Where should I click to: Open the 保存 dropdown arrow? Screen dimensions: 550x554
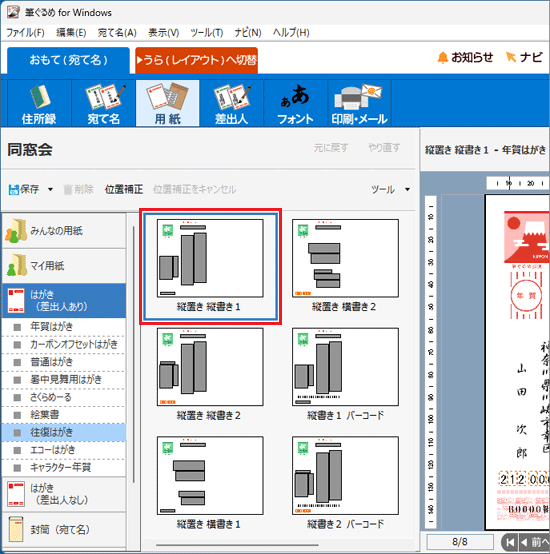pyautogui.click(x=51, y=190)
